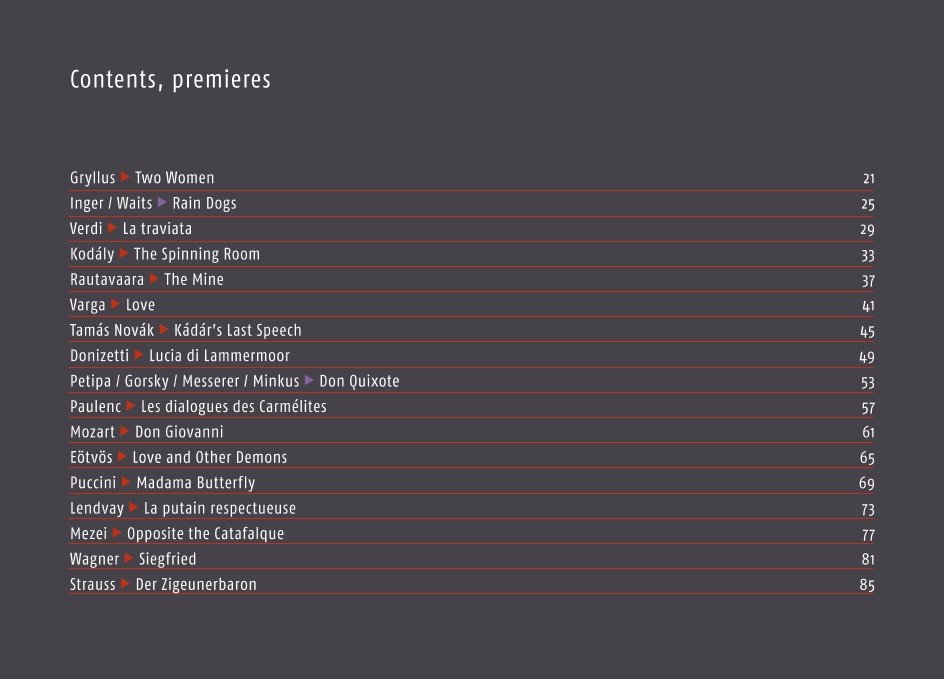Screen dimensions: 944x679
Task: Click the purple arrow before Don Quixote
Action: [x=309, y=380]
